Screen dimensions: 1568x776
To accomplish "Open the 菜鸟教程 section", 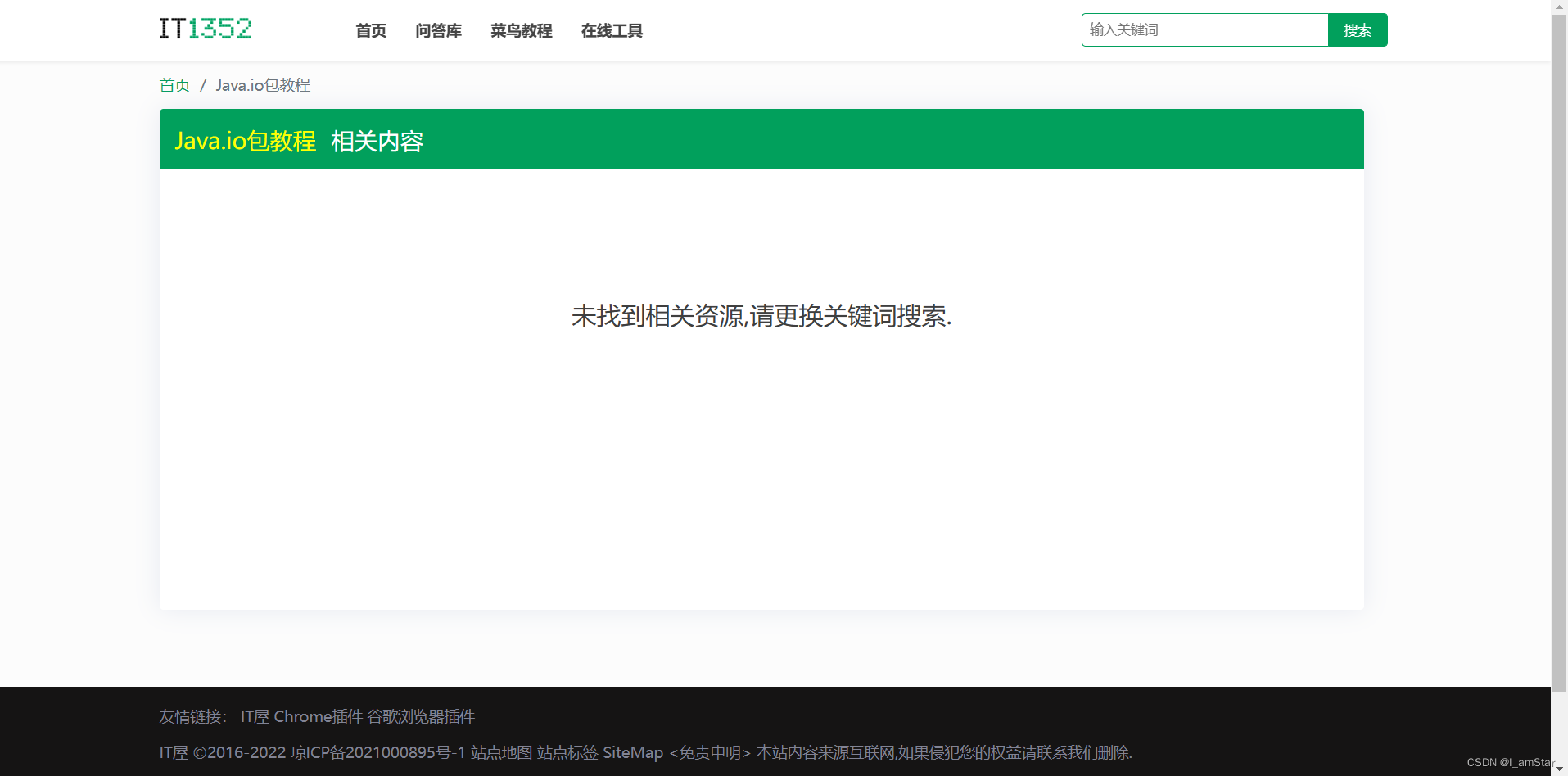I will click(x=521, y=30).
